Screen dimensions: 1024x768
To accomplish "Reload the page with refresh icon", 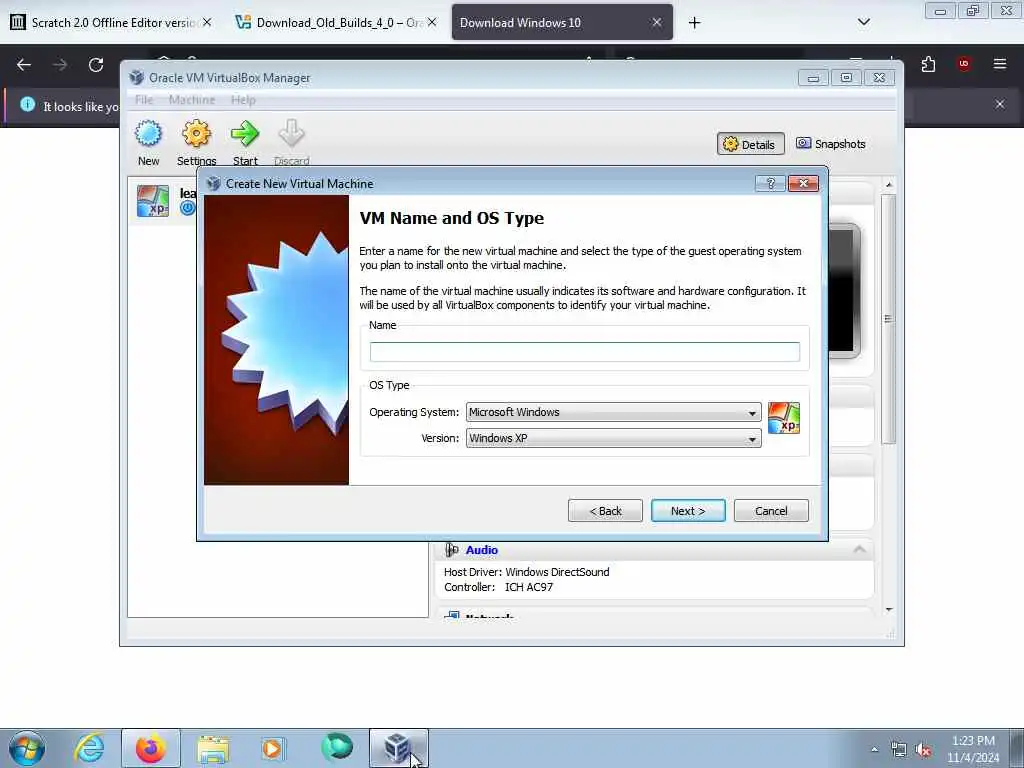I will 96,65.
